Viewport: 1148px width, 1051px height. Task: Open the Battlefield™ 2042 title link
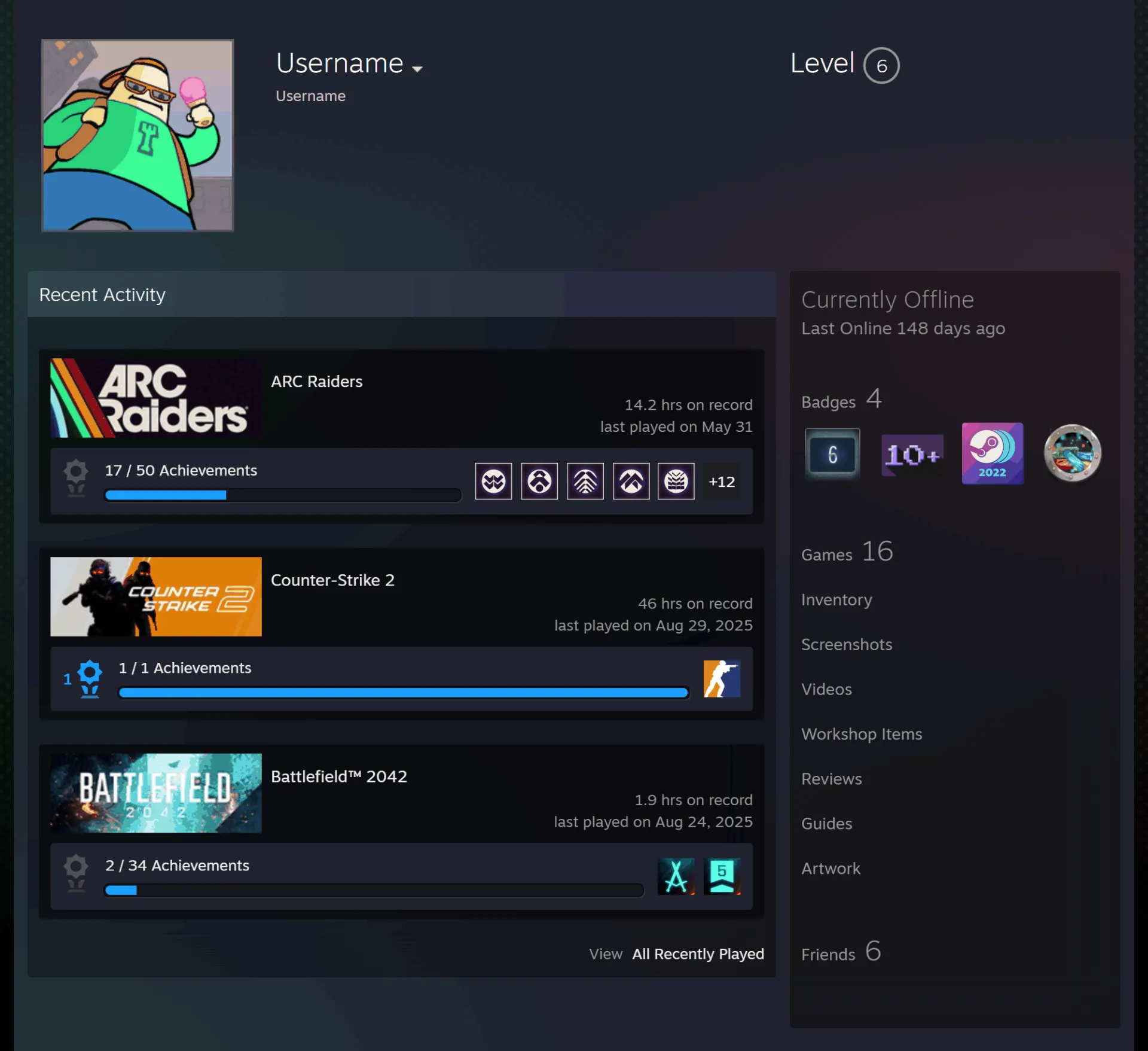[339, 776]
